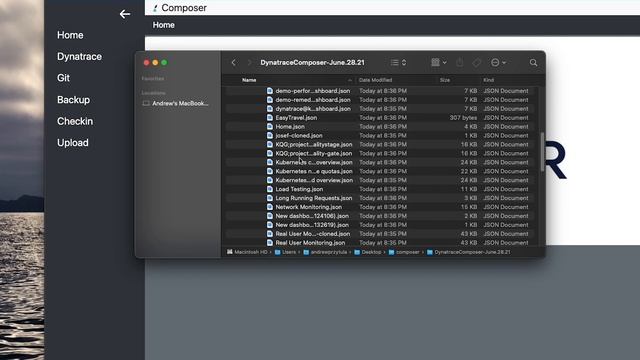Select the KQG;project...alitystage.json file
The height and width of the screenshot is (360, 640).
click(x=313, y=144)
